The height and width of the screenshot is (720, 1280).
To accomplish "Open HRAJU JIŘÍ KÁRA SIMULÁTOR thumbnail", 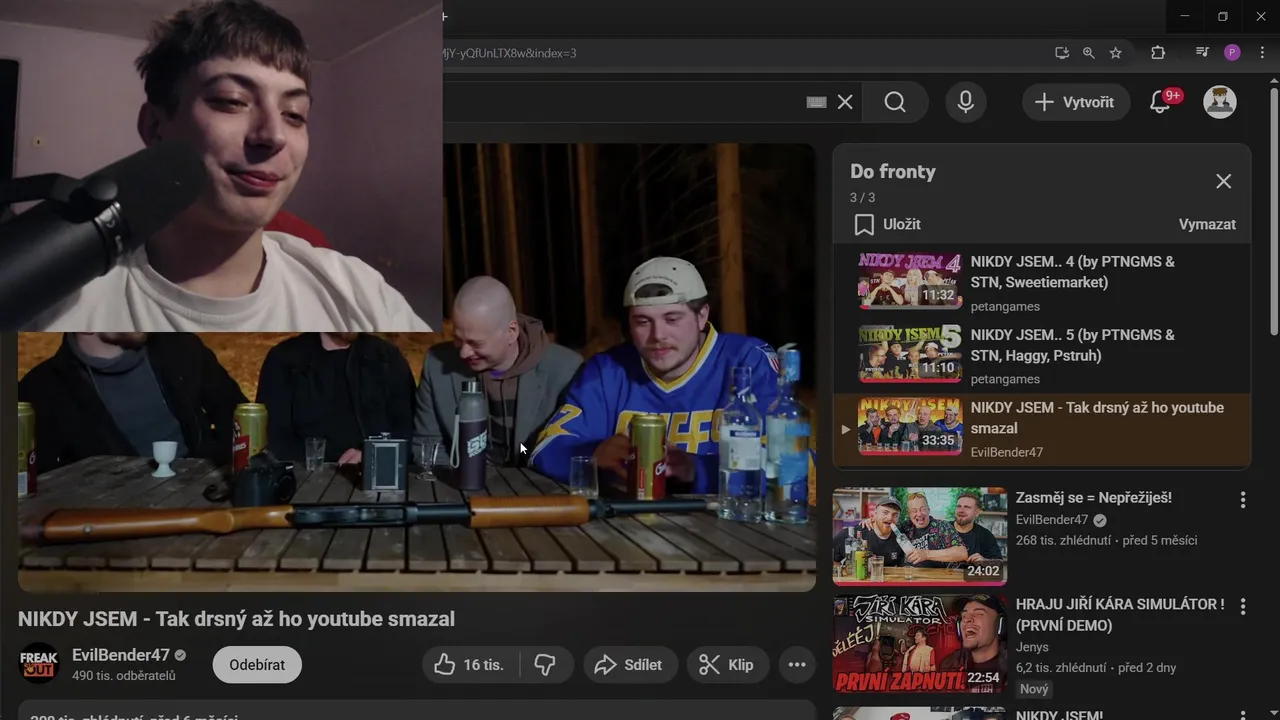I will pos(920,644).
